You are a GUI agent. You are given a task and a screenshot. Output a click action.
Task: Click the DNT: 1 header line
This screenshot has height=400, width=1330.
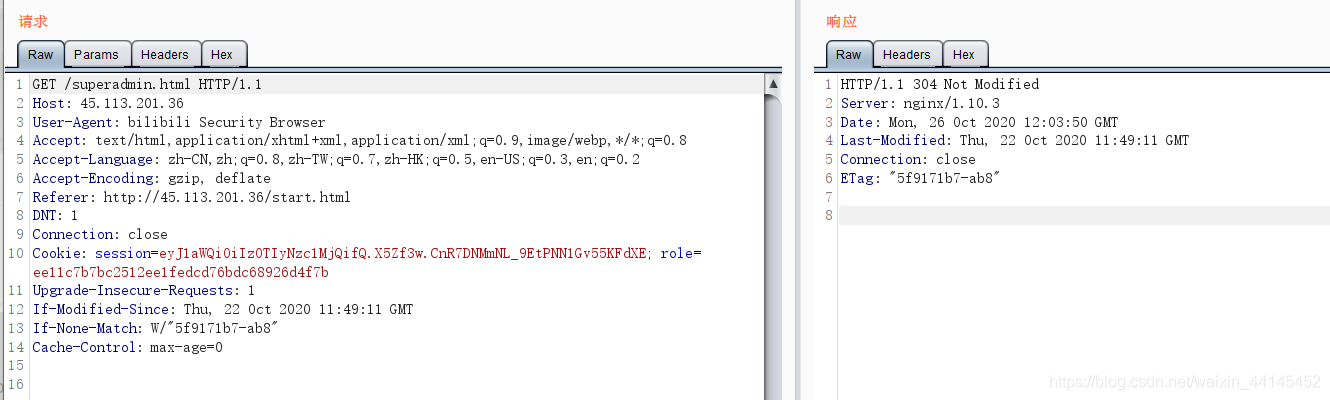[x=55, y=216]
